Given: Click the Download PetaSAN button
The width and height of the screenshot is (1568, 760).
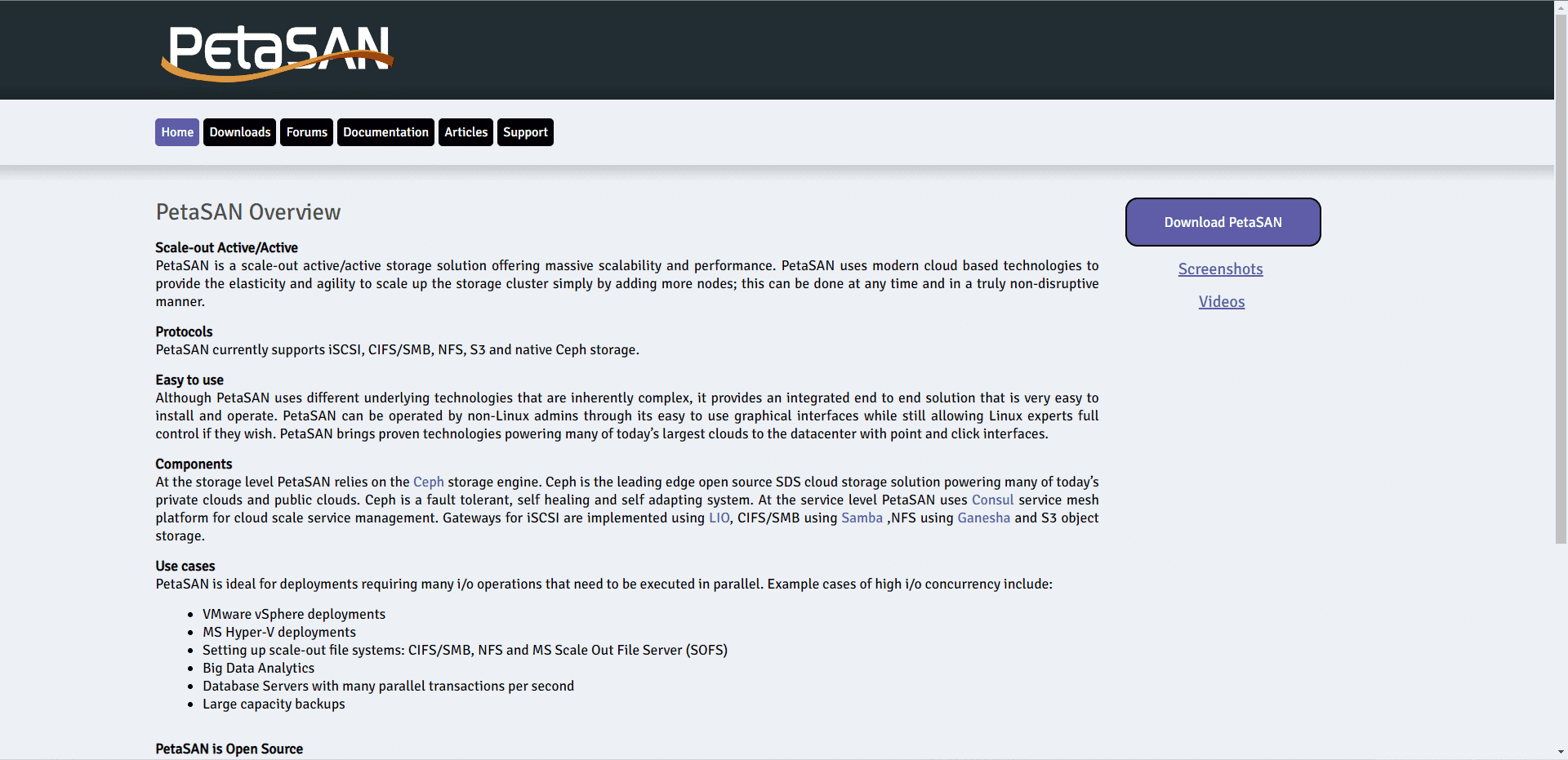Looking at the screenshot, I should [1223, 222].
